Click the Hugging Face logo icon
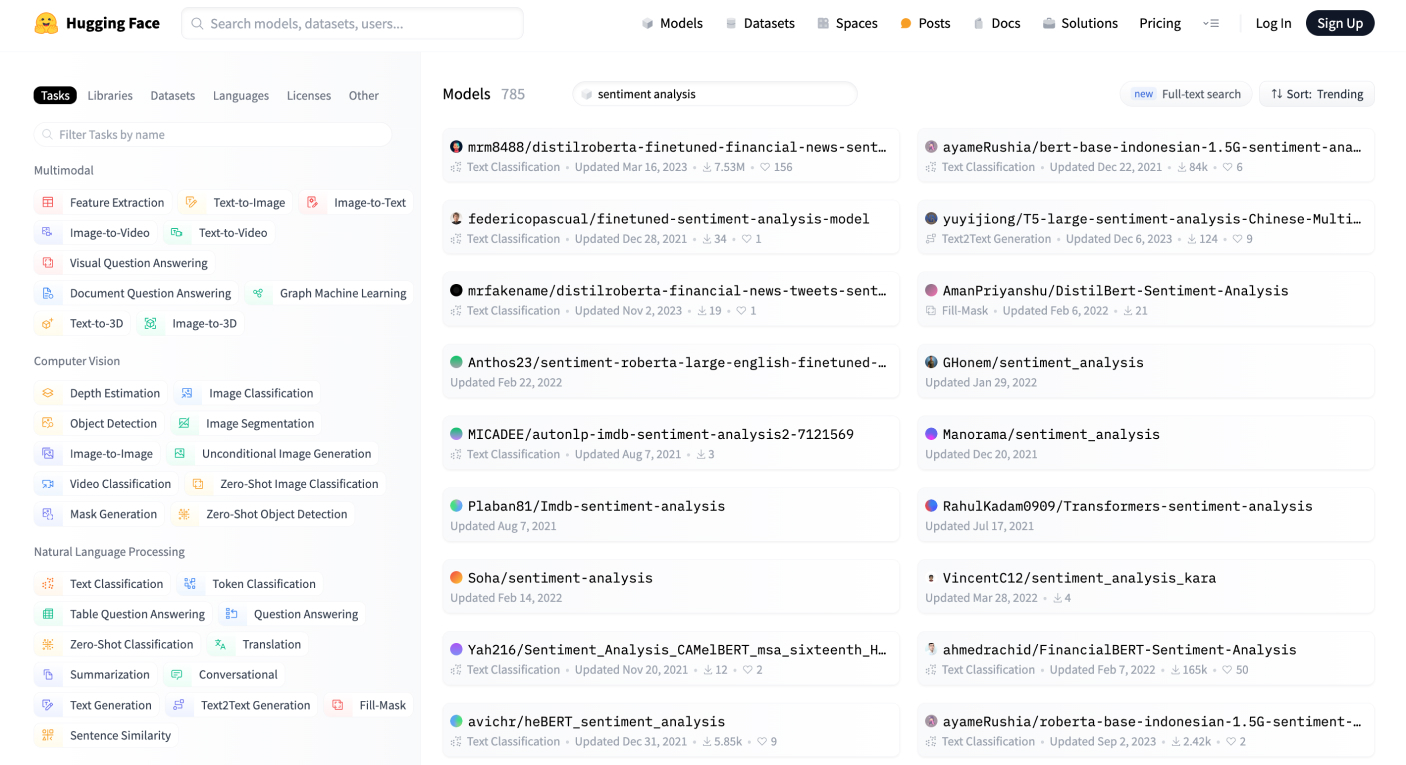 (x=46, y=23)
